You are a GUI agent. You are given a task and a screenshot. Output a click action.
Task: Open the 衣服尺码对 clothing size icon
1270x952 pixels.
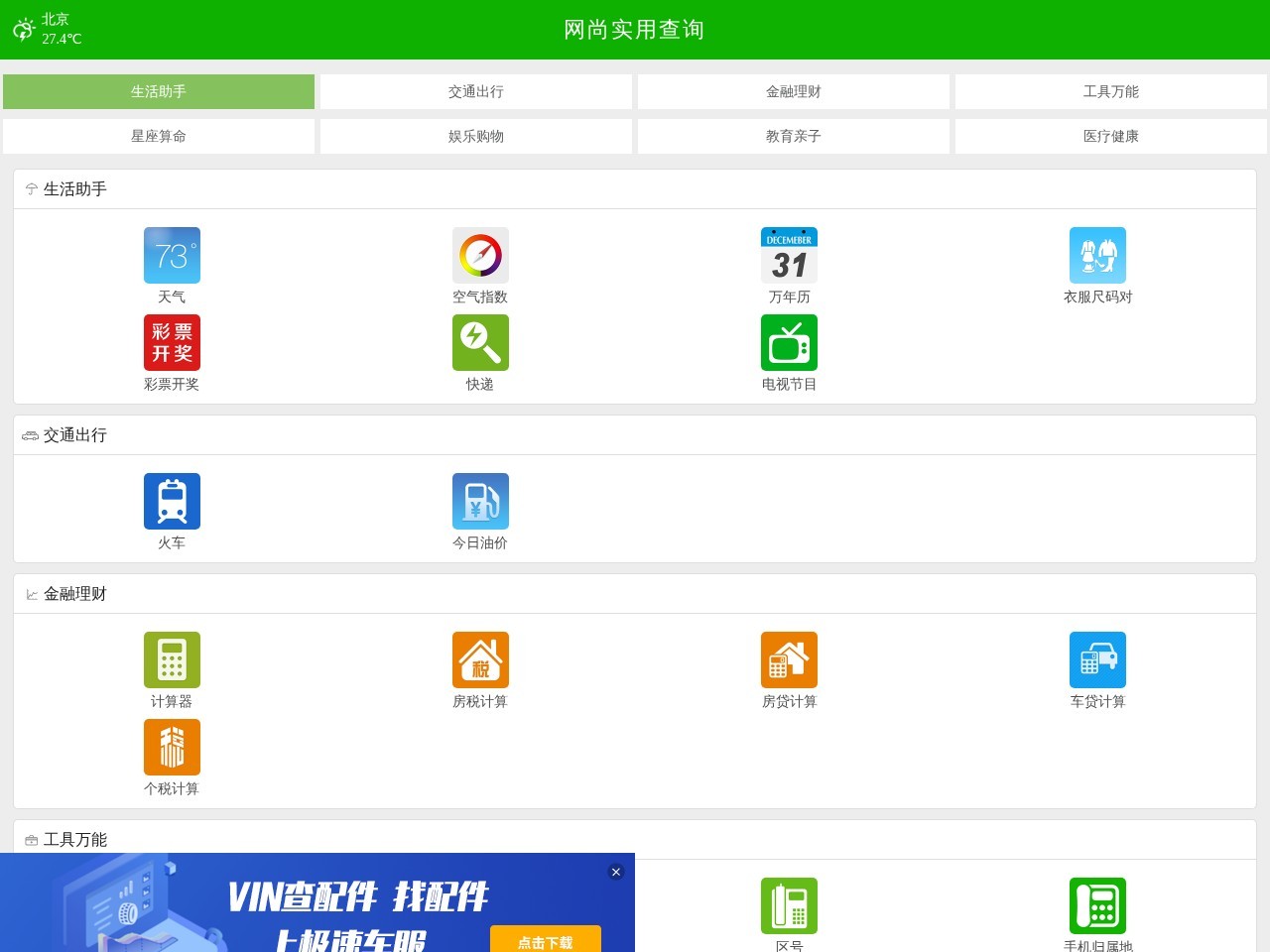click(x=1097, y=256)
